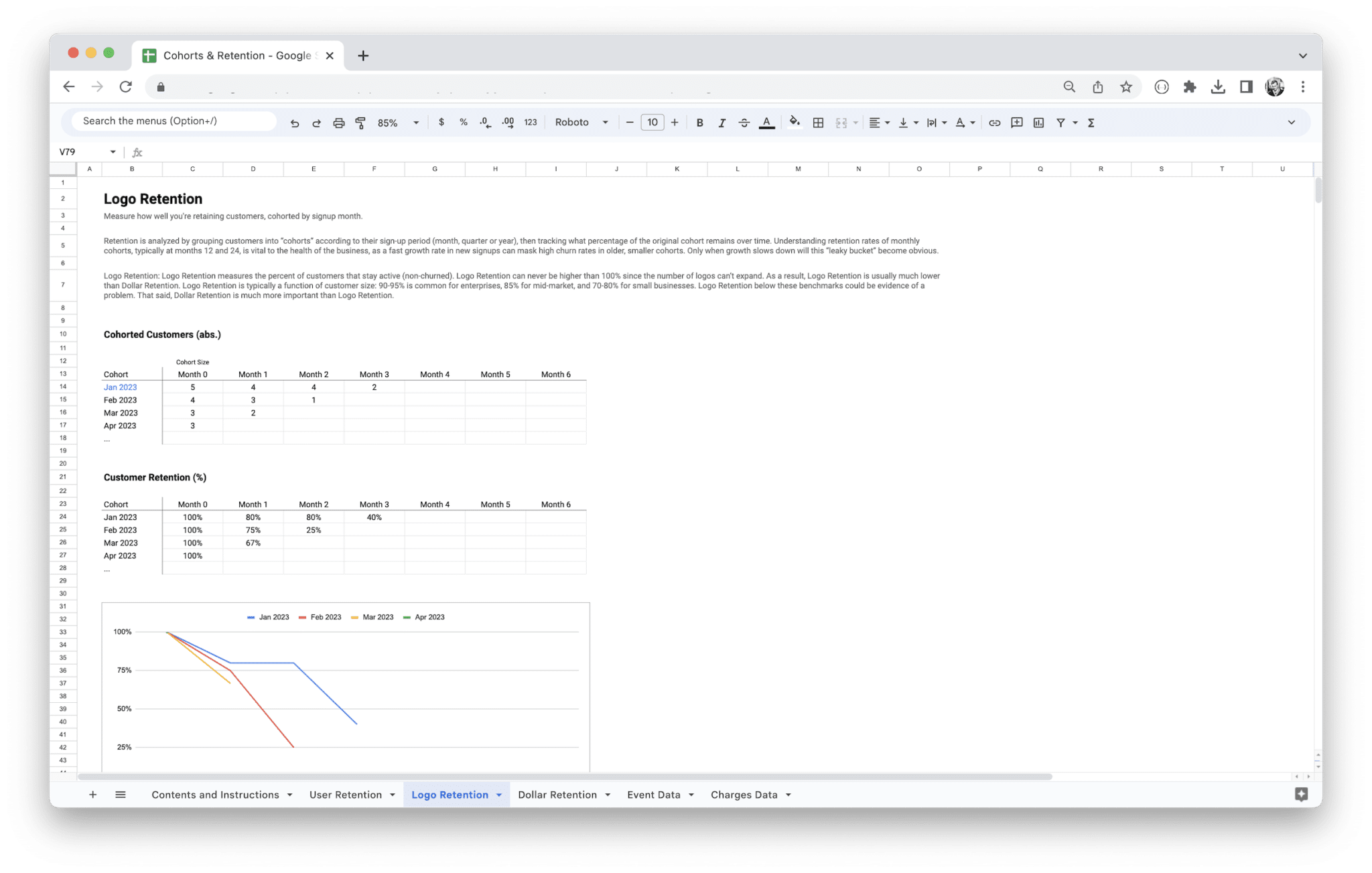This screenshot has width=1372, height=873.
Task: Toggle strikethrough formatting
Action: pyautogui.click(x=744, y=123)
